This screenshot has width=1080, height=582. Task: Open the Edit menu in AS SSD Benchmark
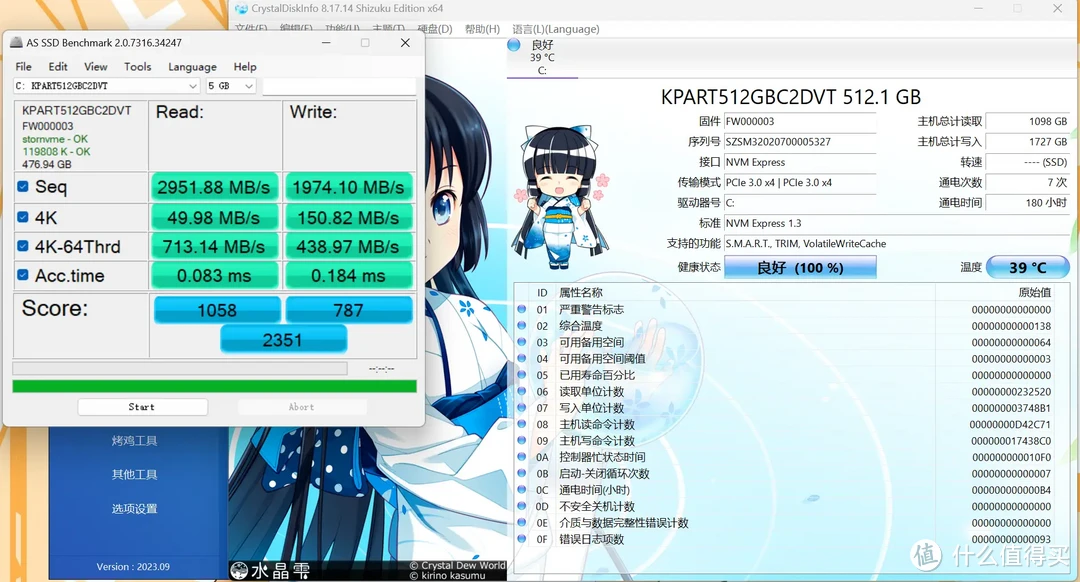(58, 67)
